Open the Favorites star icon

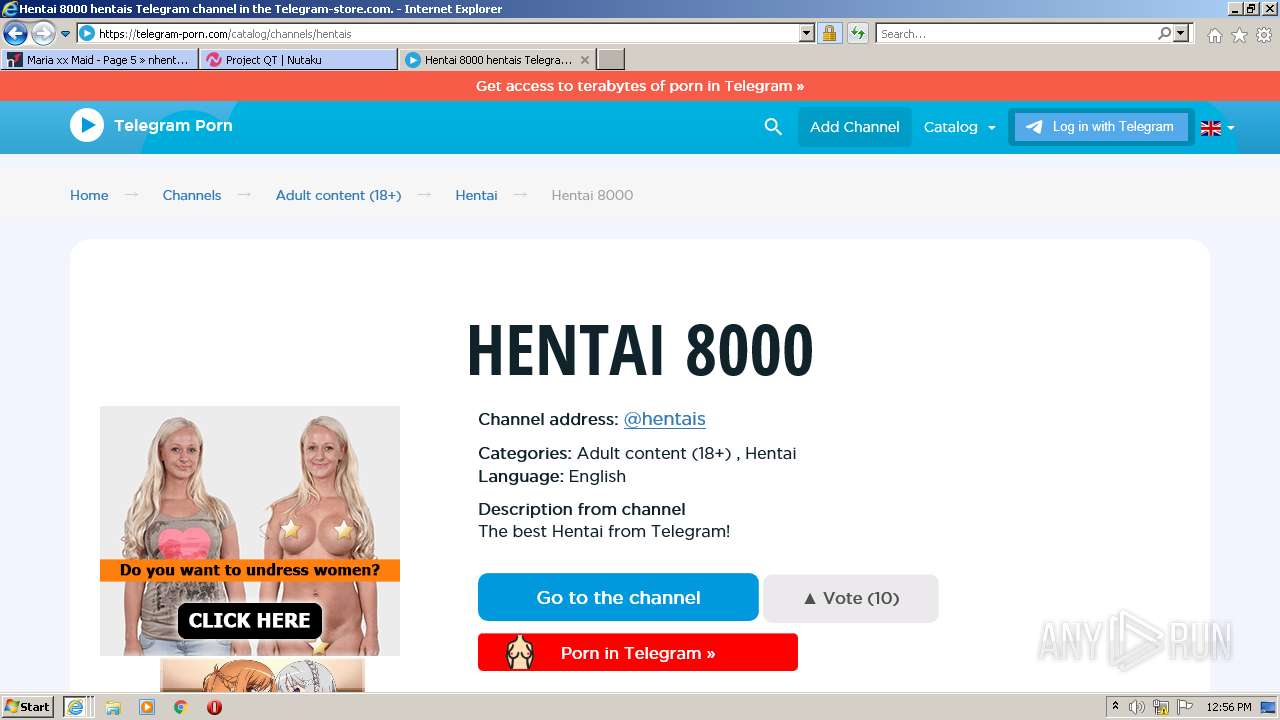pyautogui.click(x=1239, y=35)
